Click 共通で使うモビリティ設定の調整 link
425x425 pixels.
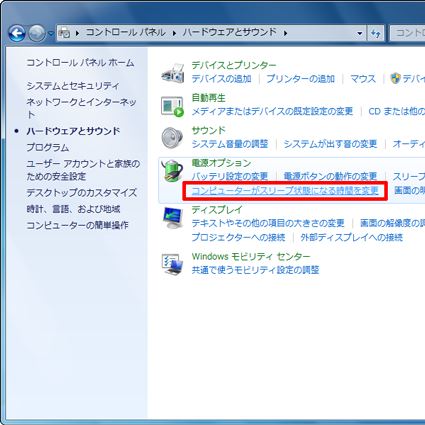tap(255, 270)
